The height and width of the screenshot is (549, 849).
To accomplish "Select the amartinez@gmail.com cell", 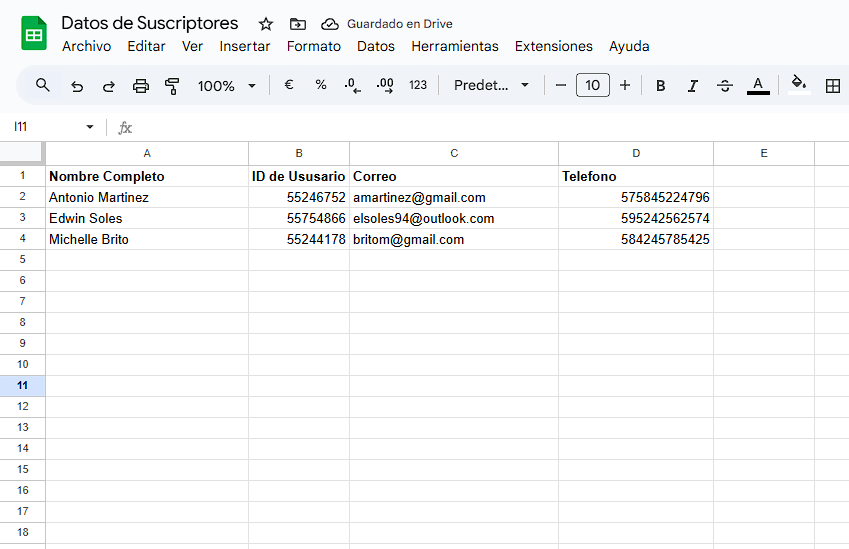I will point(454,198).
